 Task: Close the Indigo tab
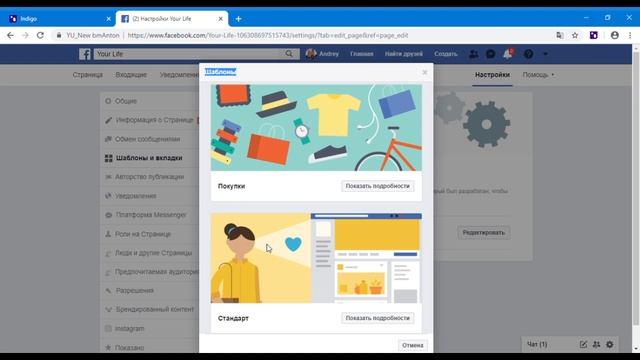(x=108, y=19)
